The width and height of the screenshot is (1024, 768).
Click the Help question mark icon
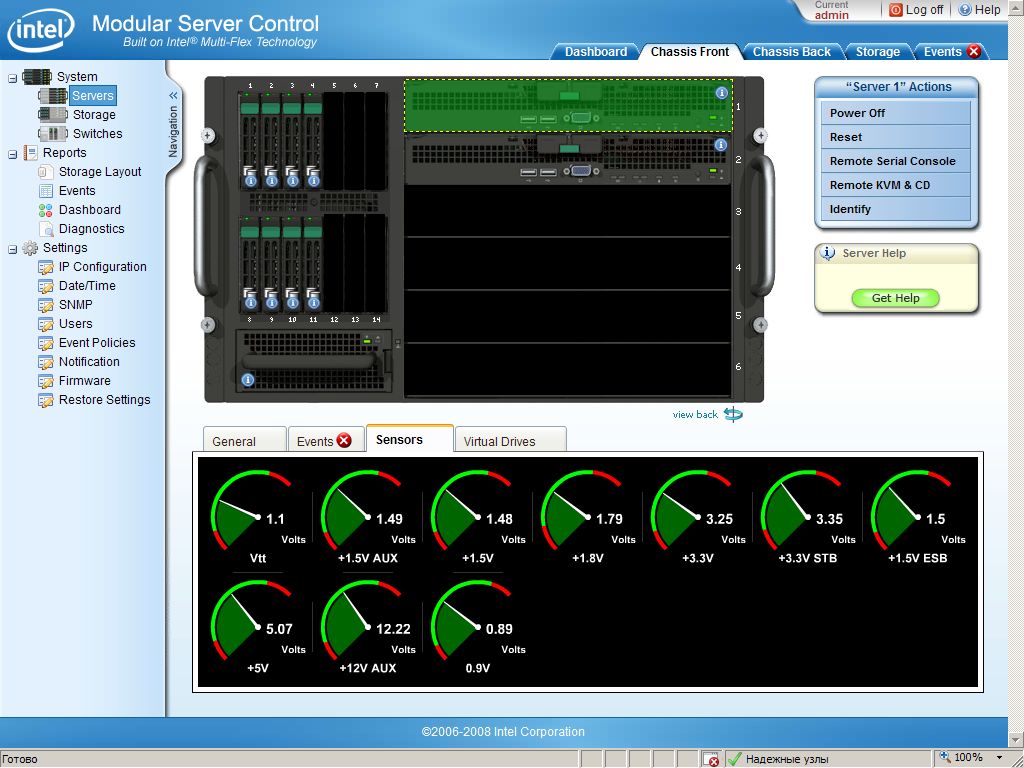tap(965, 10)
